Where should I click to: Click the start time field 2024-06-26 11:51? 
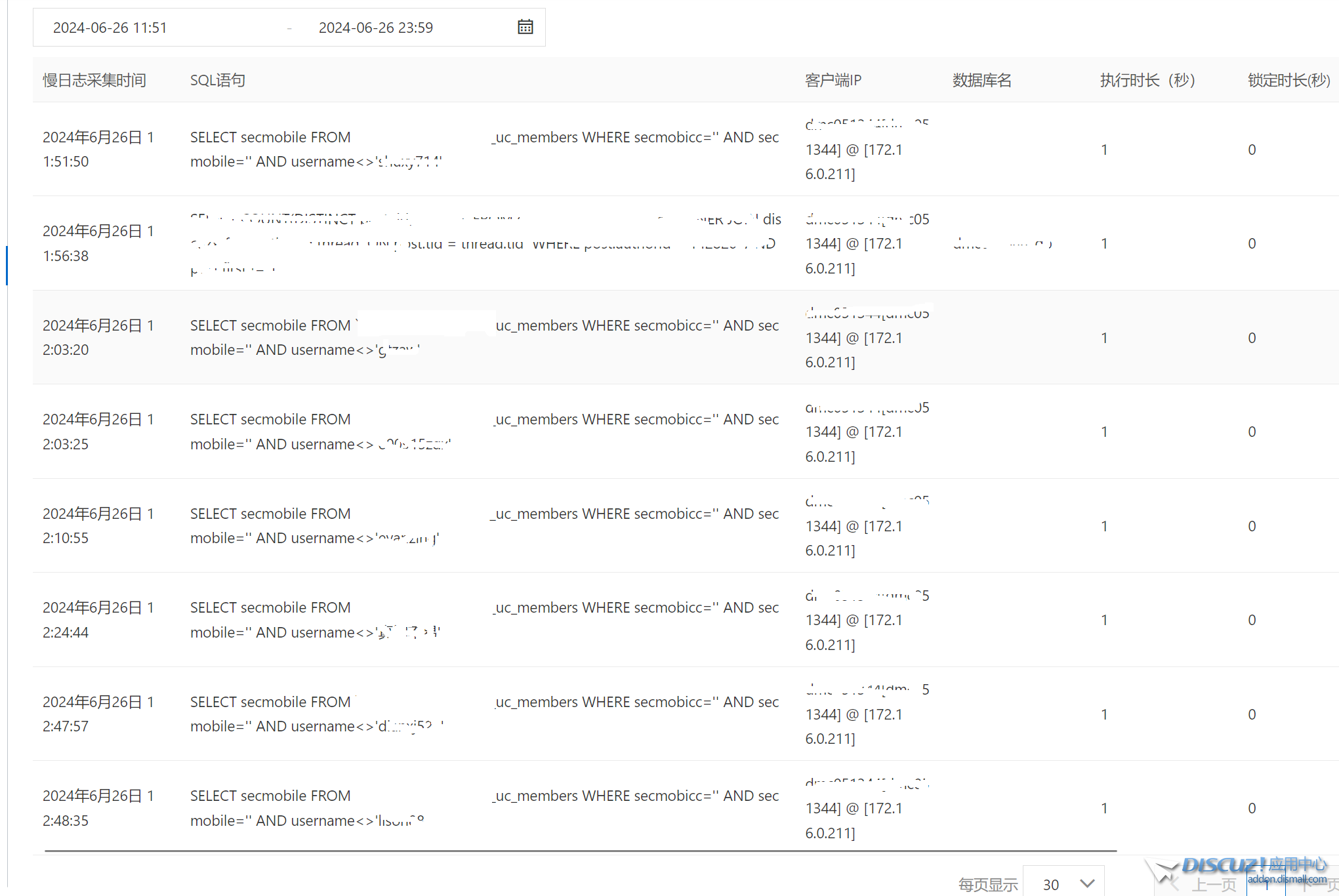(x=110, y=28)
